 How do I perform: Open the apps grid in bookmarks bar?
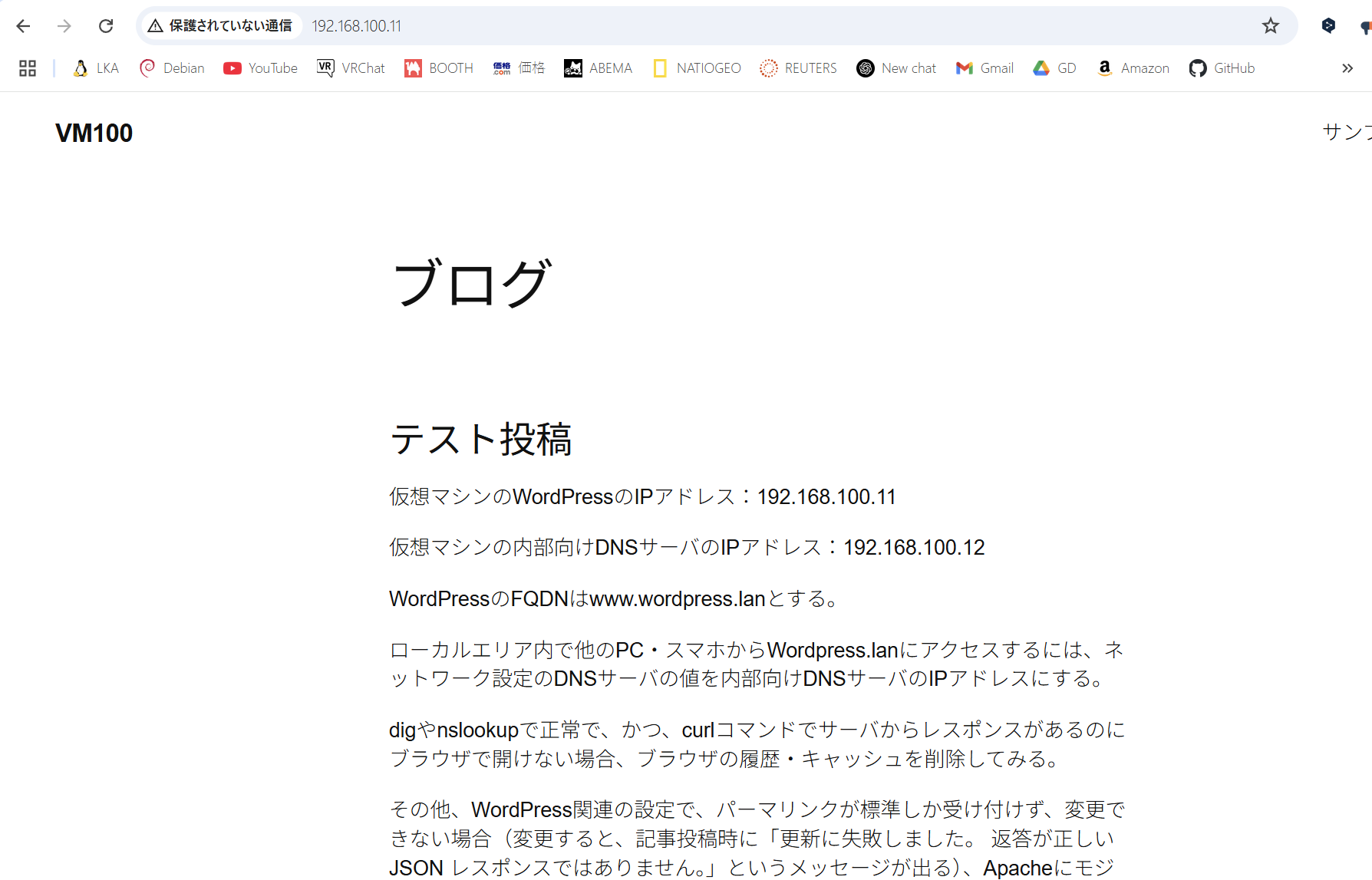[x=28, y=68]
